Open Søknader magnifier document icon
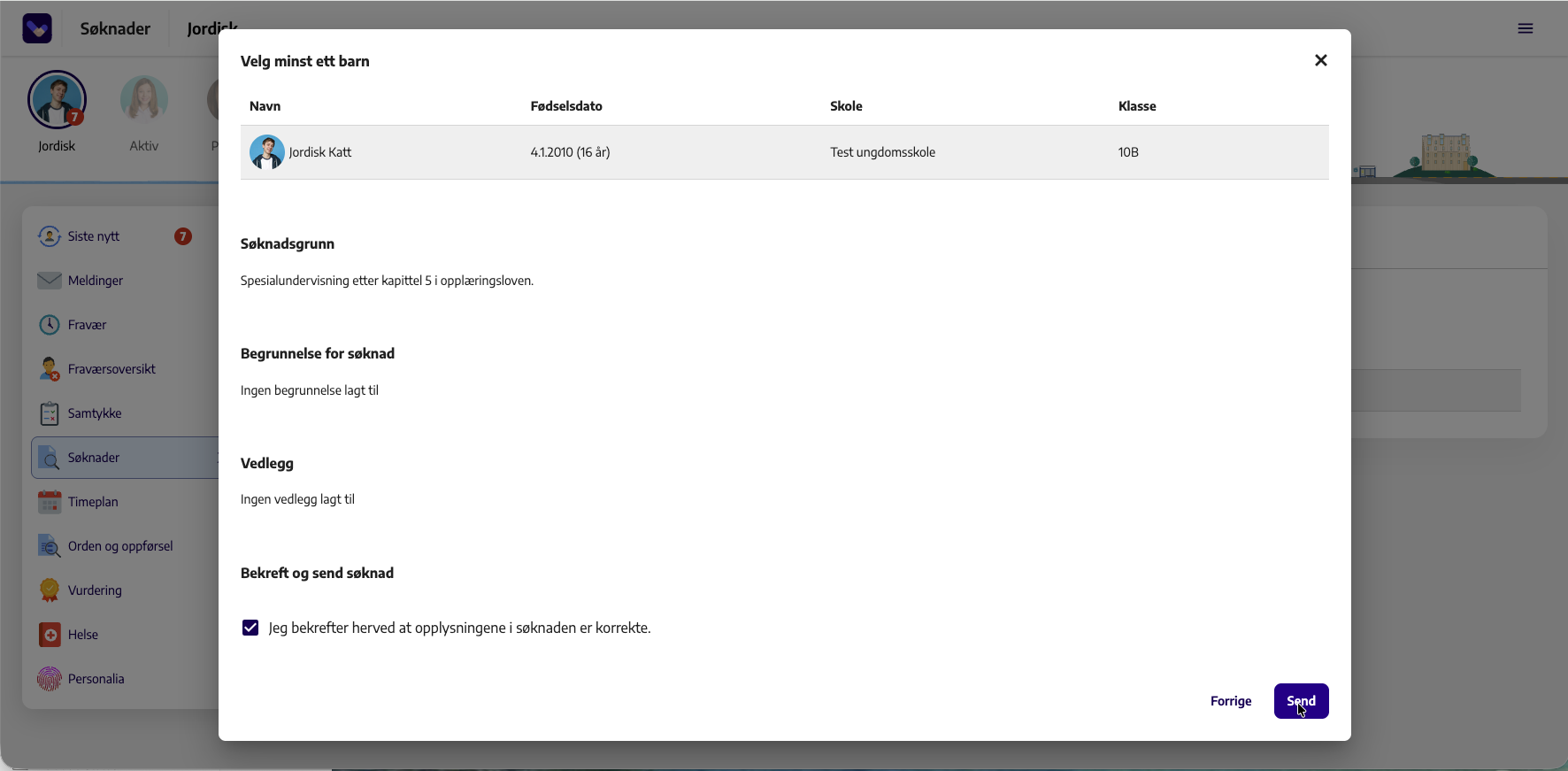 click(x=50, y=458)
